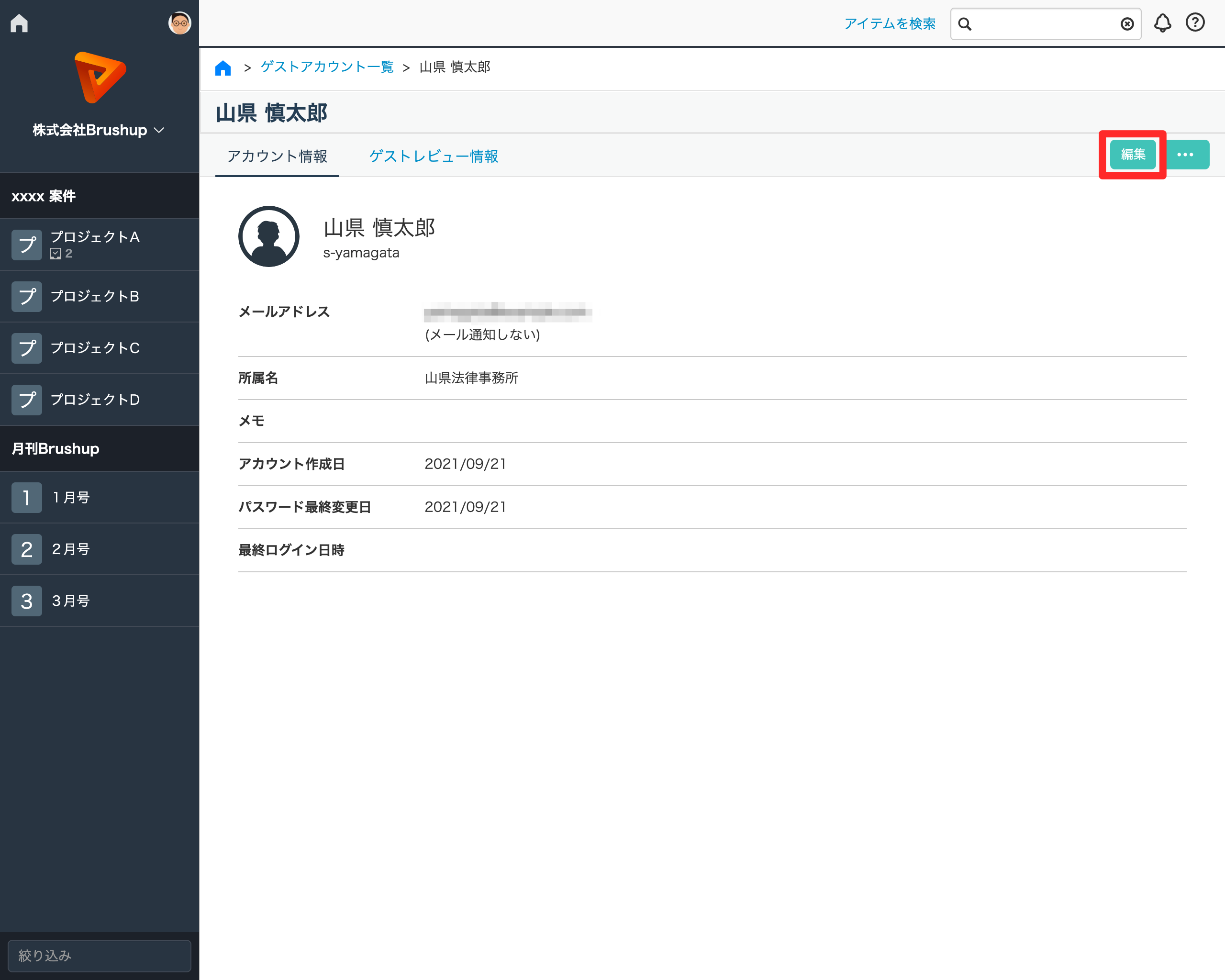
Task: Click the アカウント作成日 date 2021/09/21
Action: (x=465, y=464)
